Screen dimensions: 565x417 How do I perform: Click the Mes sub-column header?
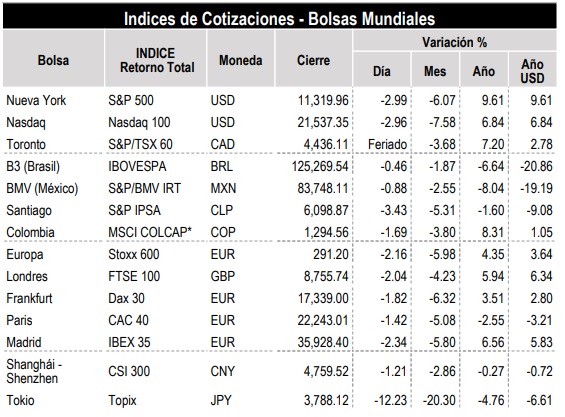435,71
